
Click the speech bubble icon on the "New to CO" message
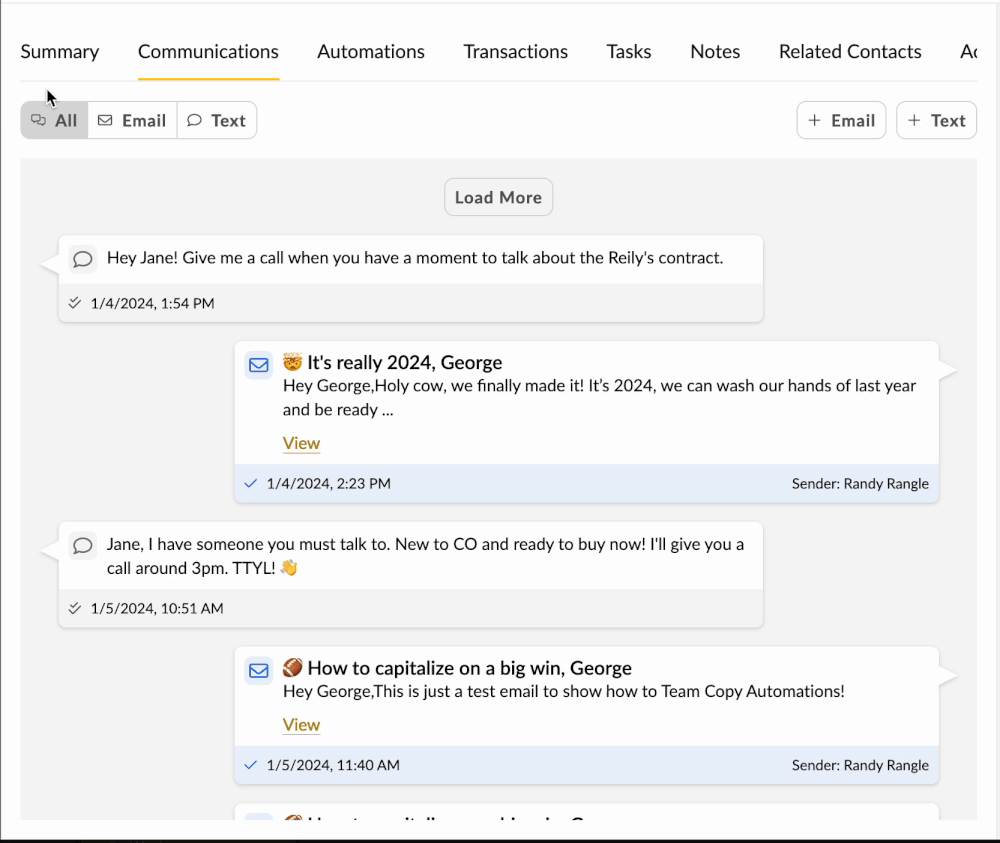pyautogui.click(x=83, y=545)
